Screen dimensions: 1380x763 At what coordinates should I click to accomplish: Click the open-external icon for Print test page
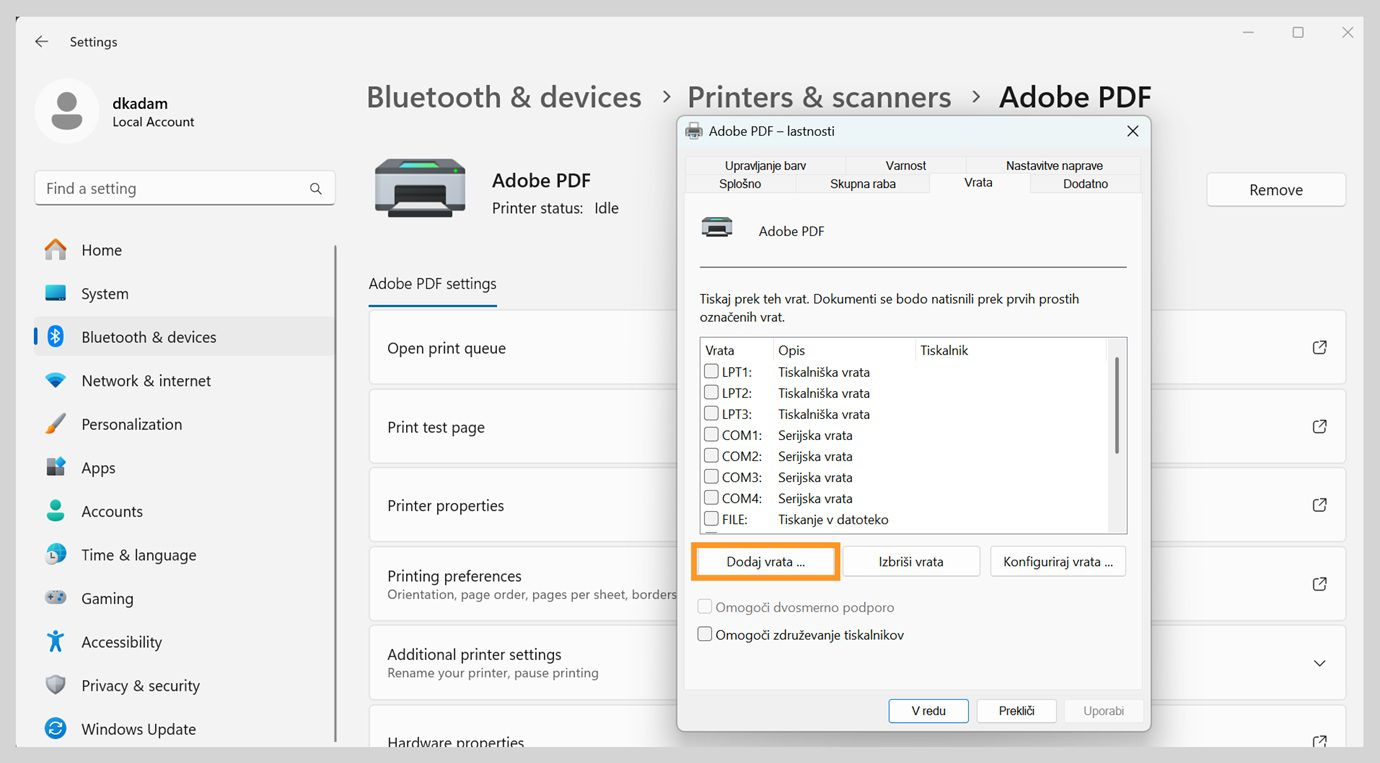point(1319,427)
